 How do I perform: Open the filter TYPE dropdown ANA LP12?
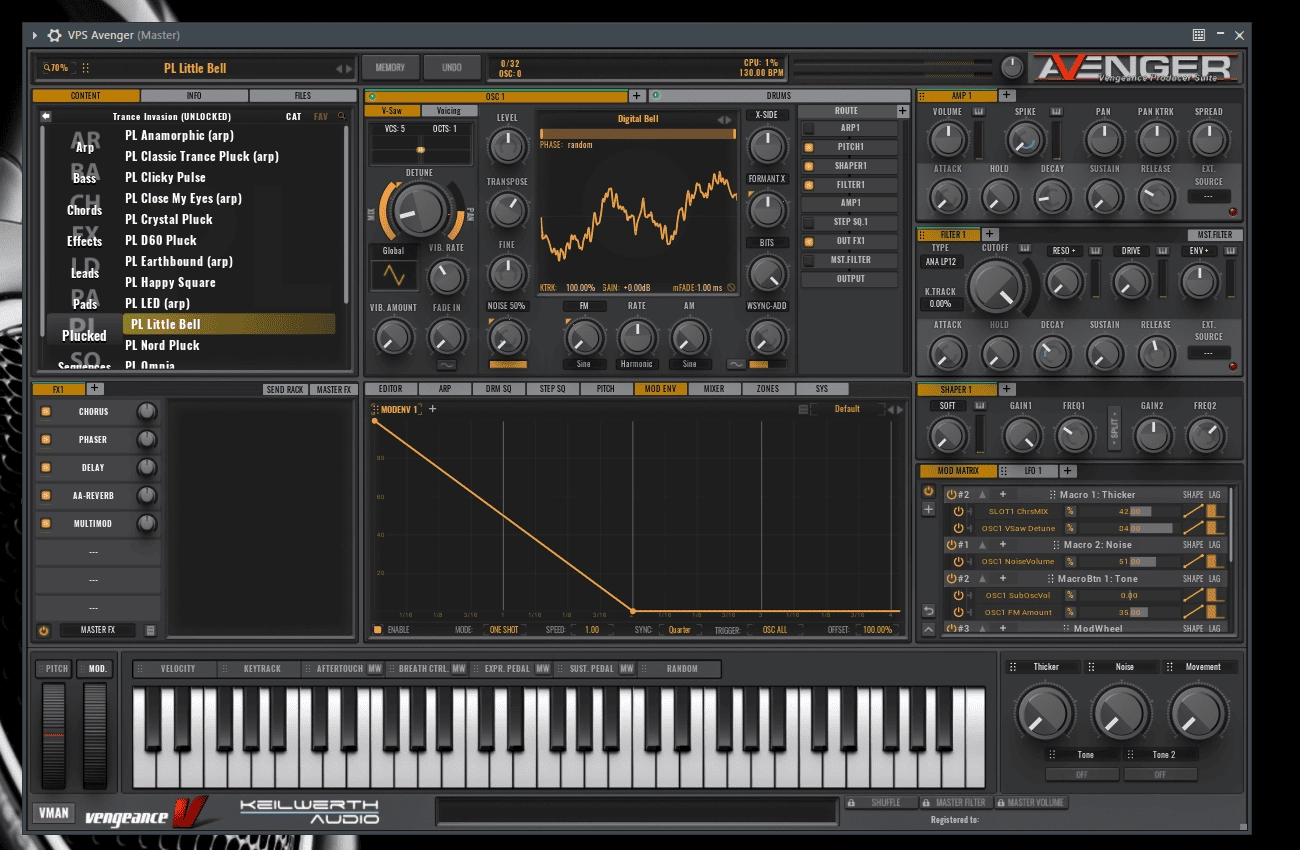click(940, 263)
